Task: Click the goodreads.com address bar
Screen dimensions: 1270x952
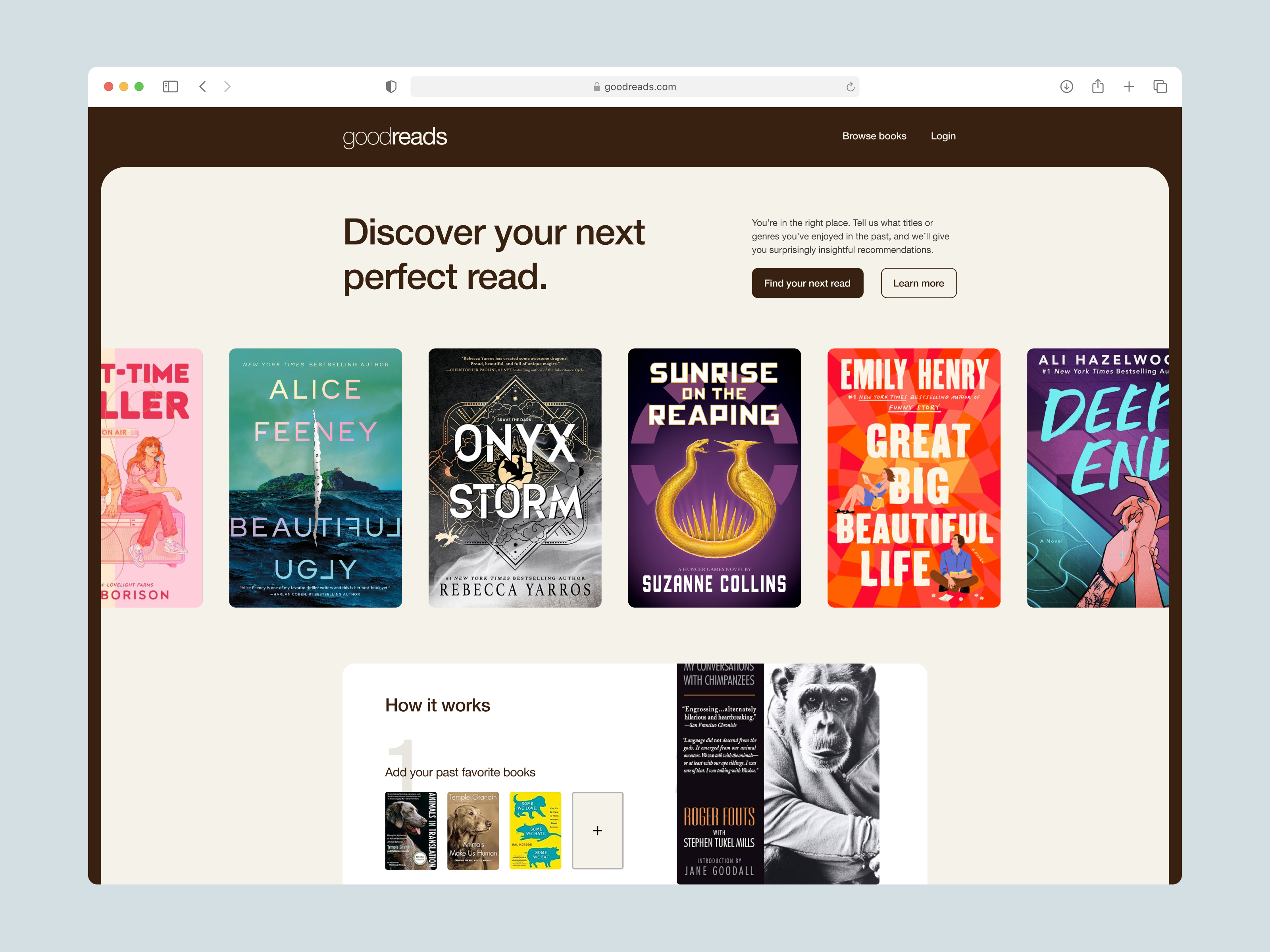Action: pyautogui.click(x=634, y=86)
